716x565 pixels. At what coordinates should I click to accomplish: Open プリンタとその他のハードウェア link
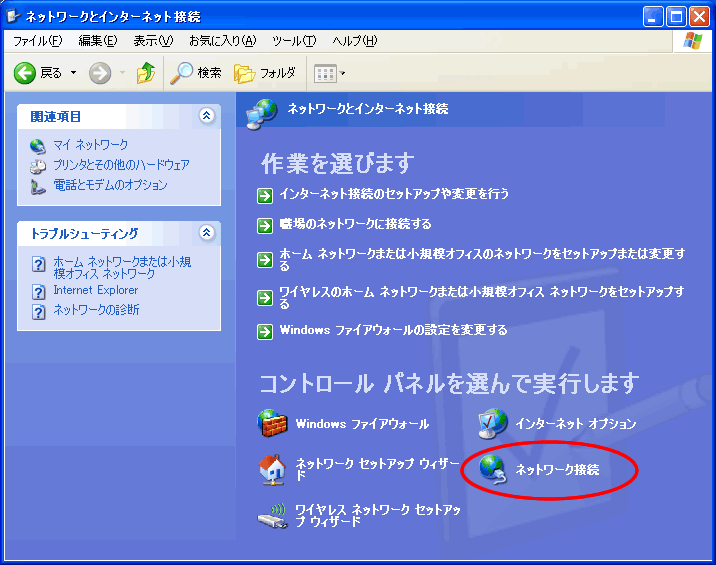[x=121, y=165]
